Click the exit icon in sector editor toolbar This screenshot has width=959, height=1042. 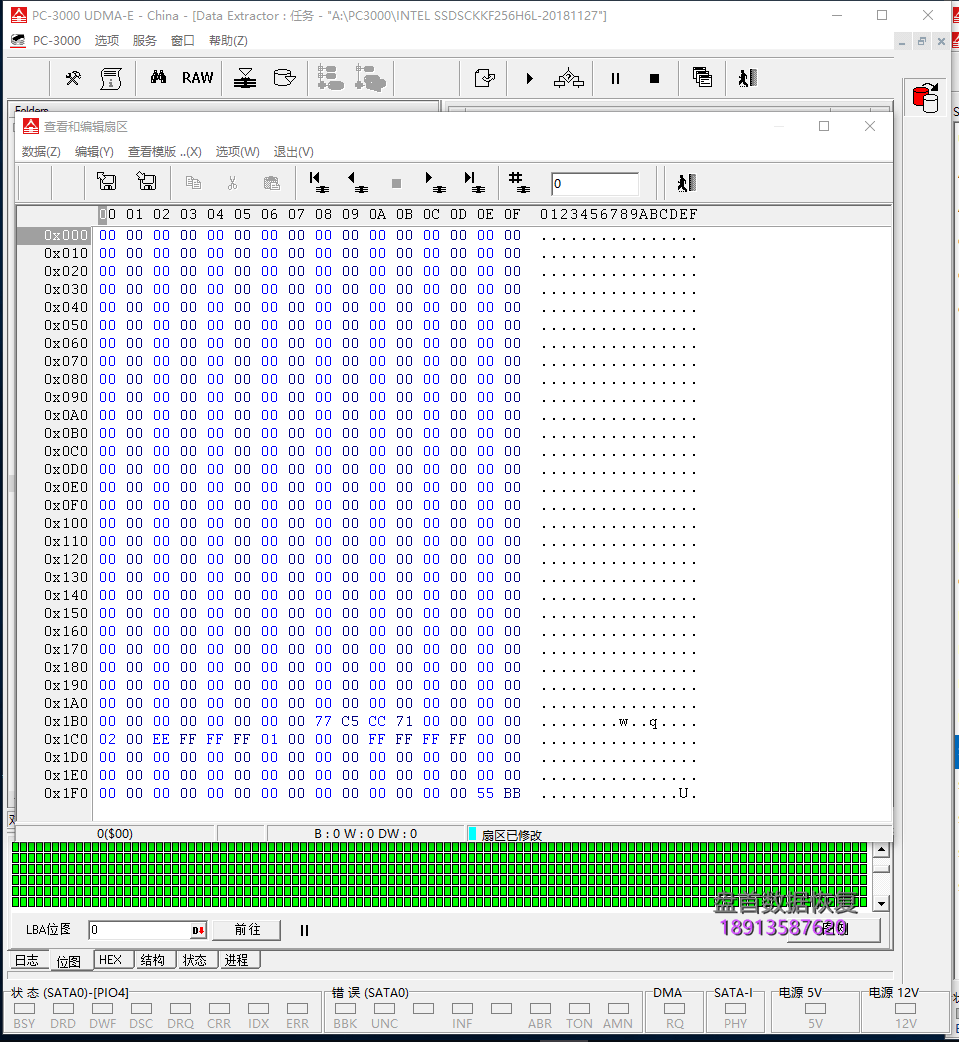click(687, 183)
